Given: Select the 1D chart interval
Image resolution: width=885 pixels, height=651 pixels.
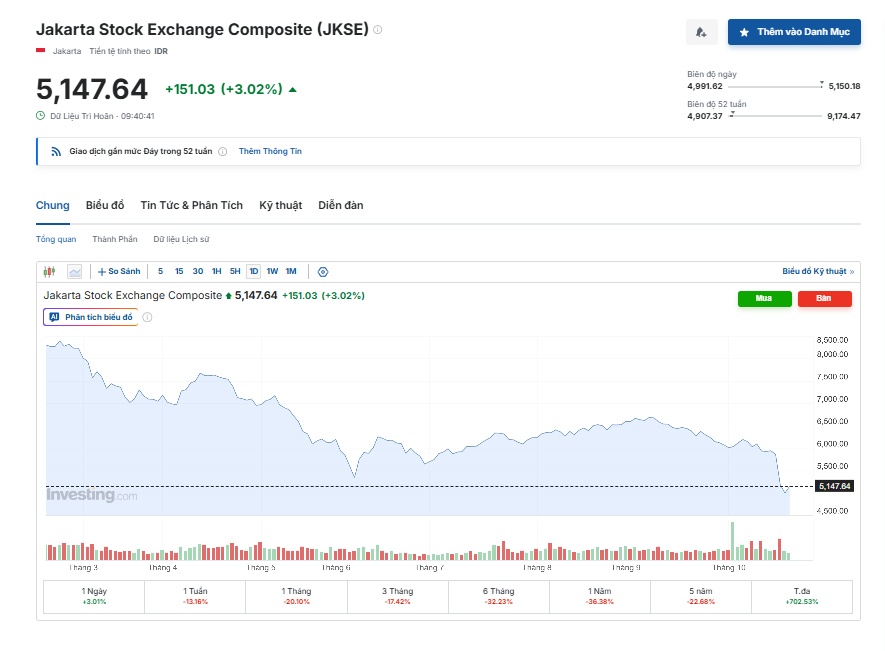Looking at the screenshot, I should 254,272.
